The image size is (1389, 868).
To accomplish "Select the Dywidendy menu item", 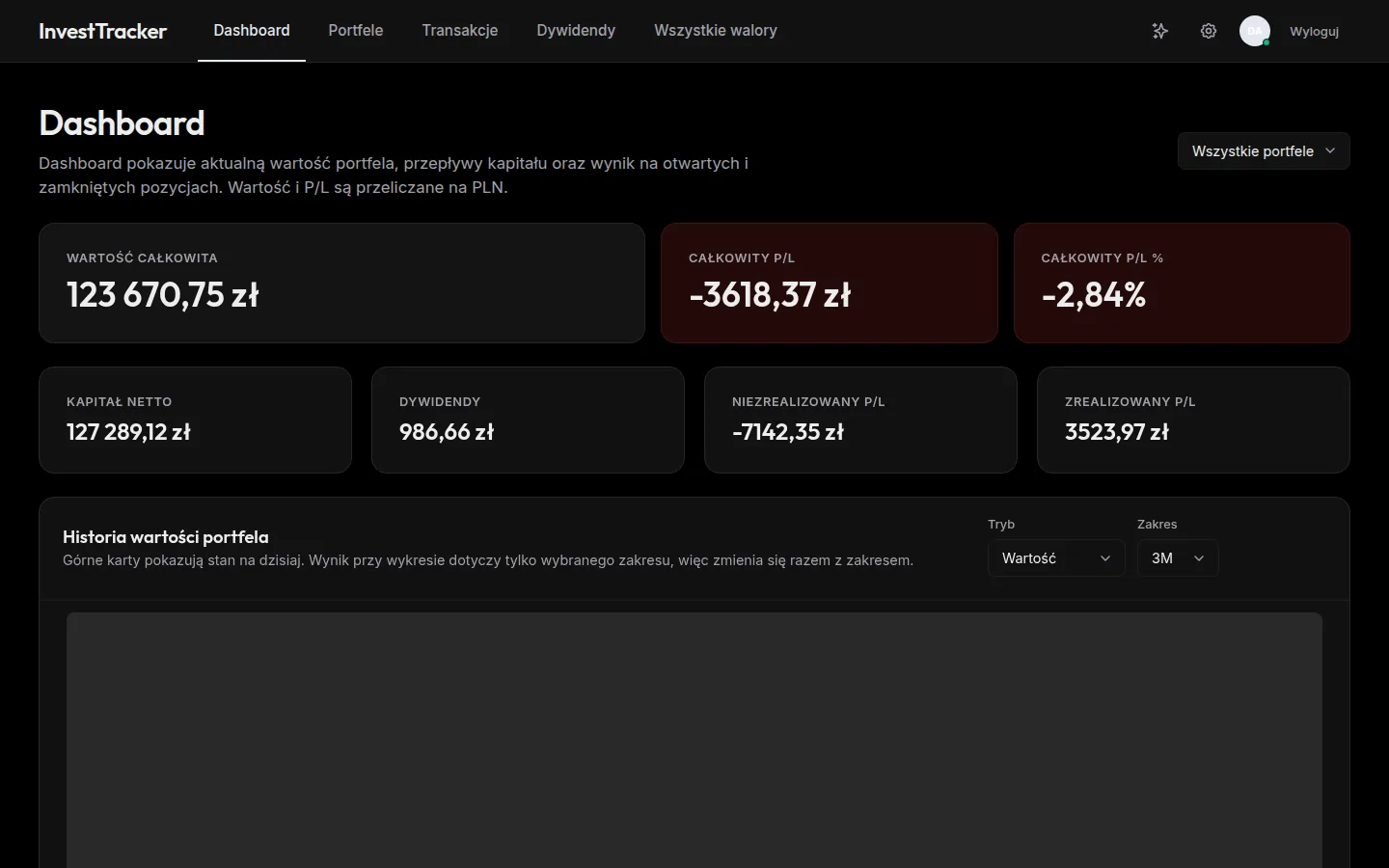I will click(x=576, y=30).
